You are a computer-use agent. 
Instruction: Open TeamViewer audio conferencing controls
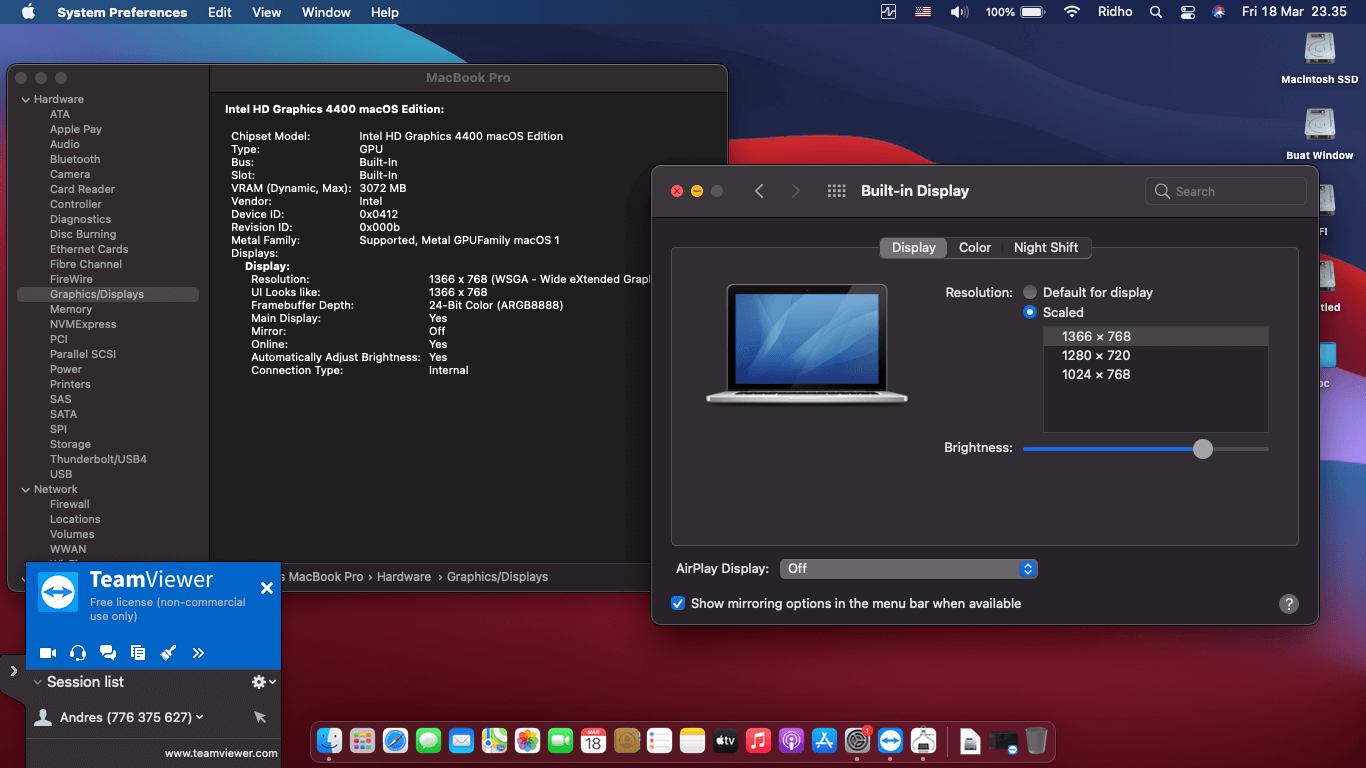pyautogui.click(x=77, y=652)
